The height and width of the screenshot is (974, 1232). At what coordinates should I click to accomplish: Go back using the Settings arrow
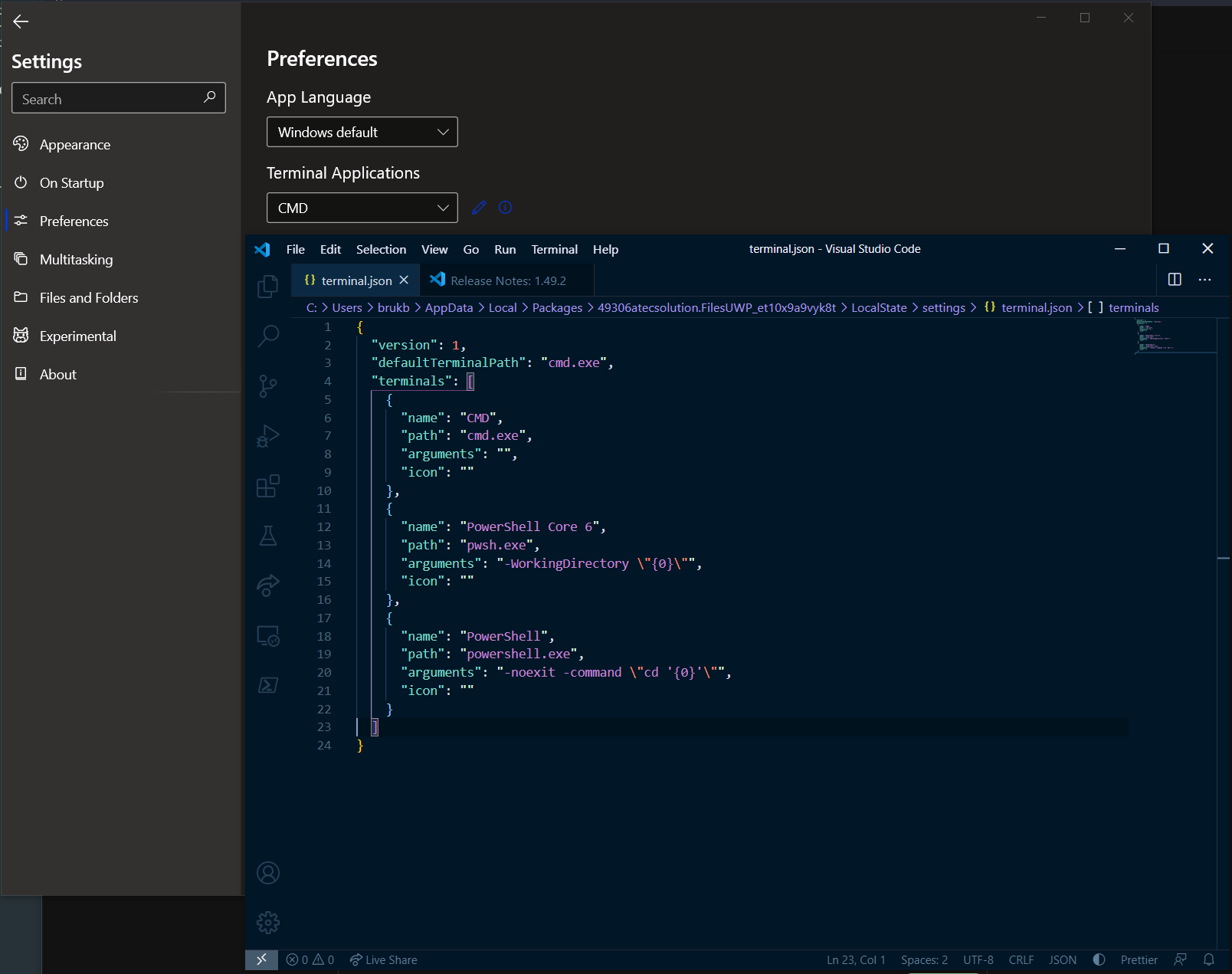[x=21, y=21]
